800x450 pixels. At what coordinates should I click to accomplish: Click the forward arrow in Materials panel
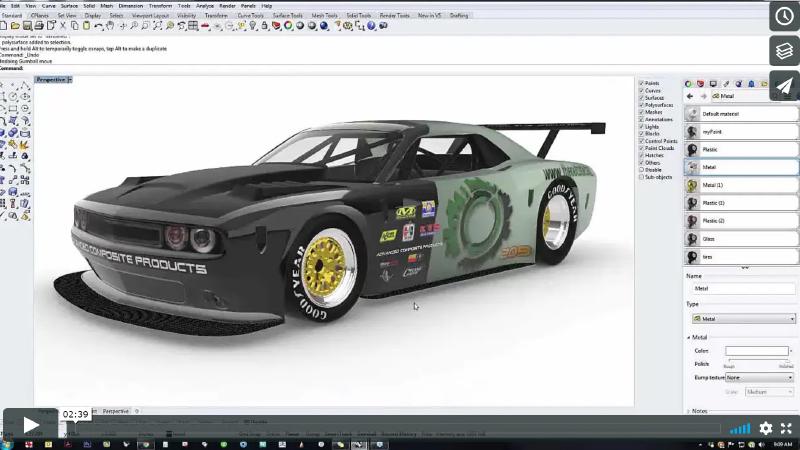(704, 96)
